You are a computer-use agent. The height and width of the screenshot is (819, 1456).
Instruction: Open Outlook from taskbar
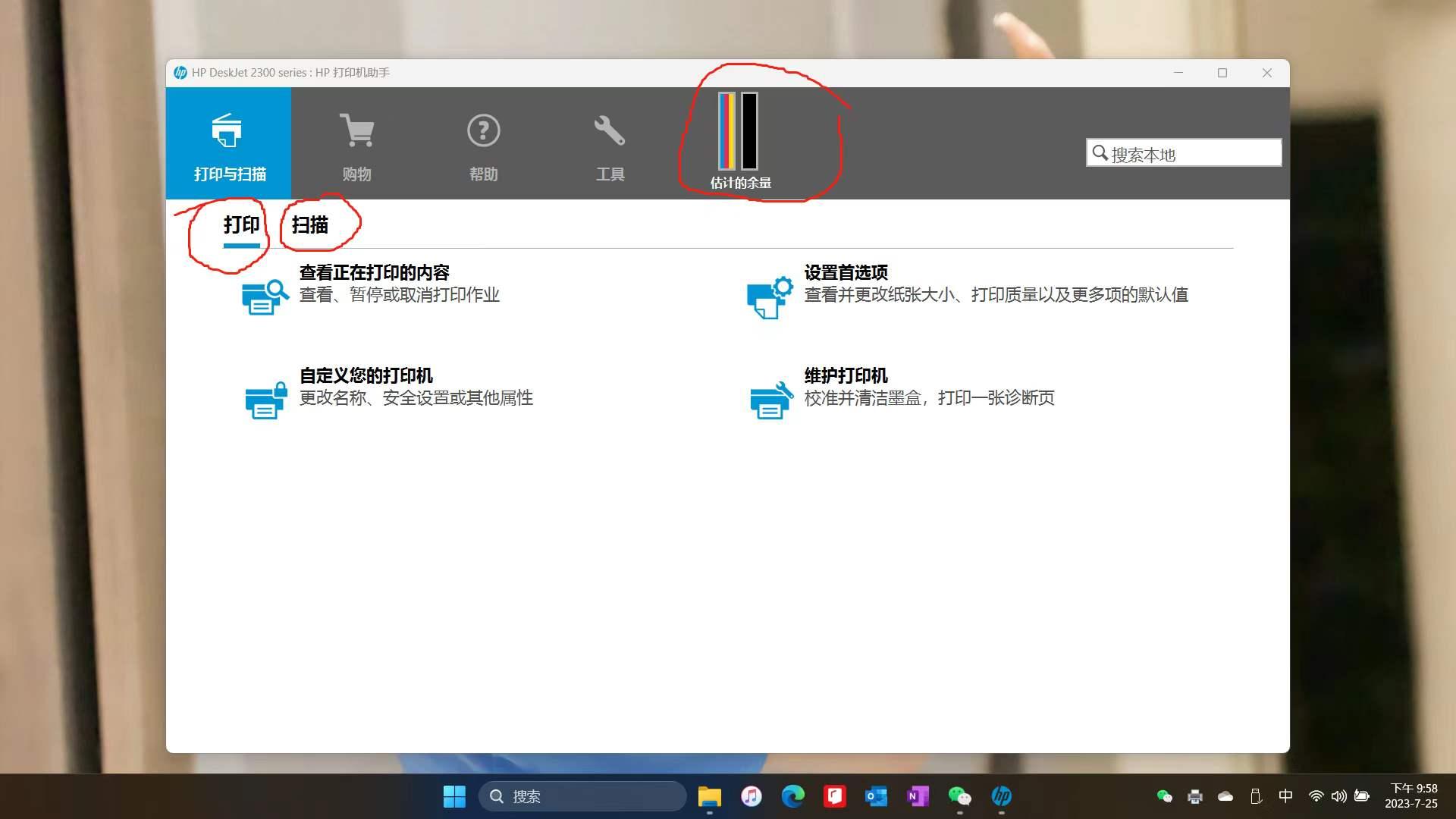[x=877, y=796]
